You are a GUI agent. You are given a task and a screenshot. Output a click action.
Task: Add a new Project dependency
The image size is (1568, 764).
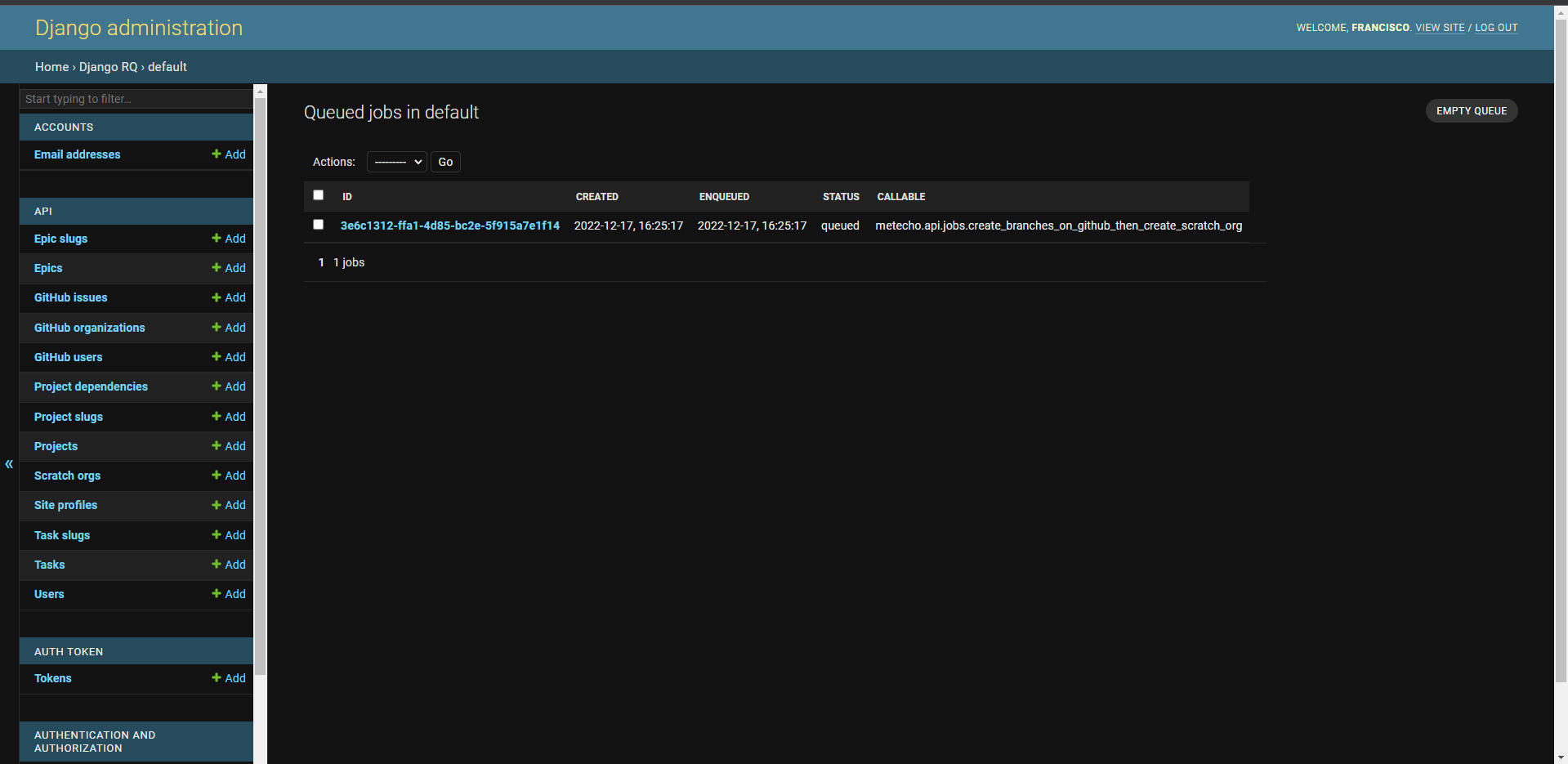[x=229, y=386]
